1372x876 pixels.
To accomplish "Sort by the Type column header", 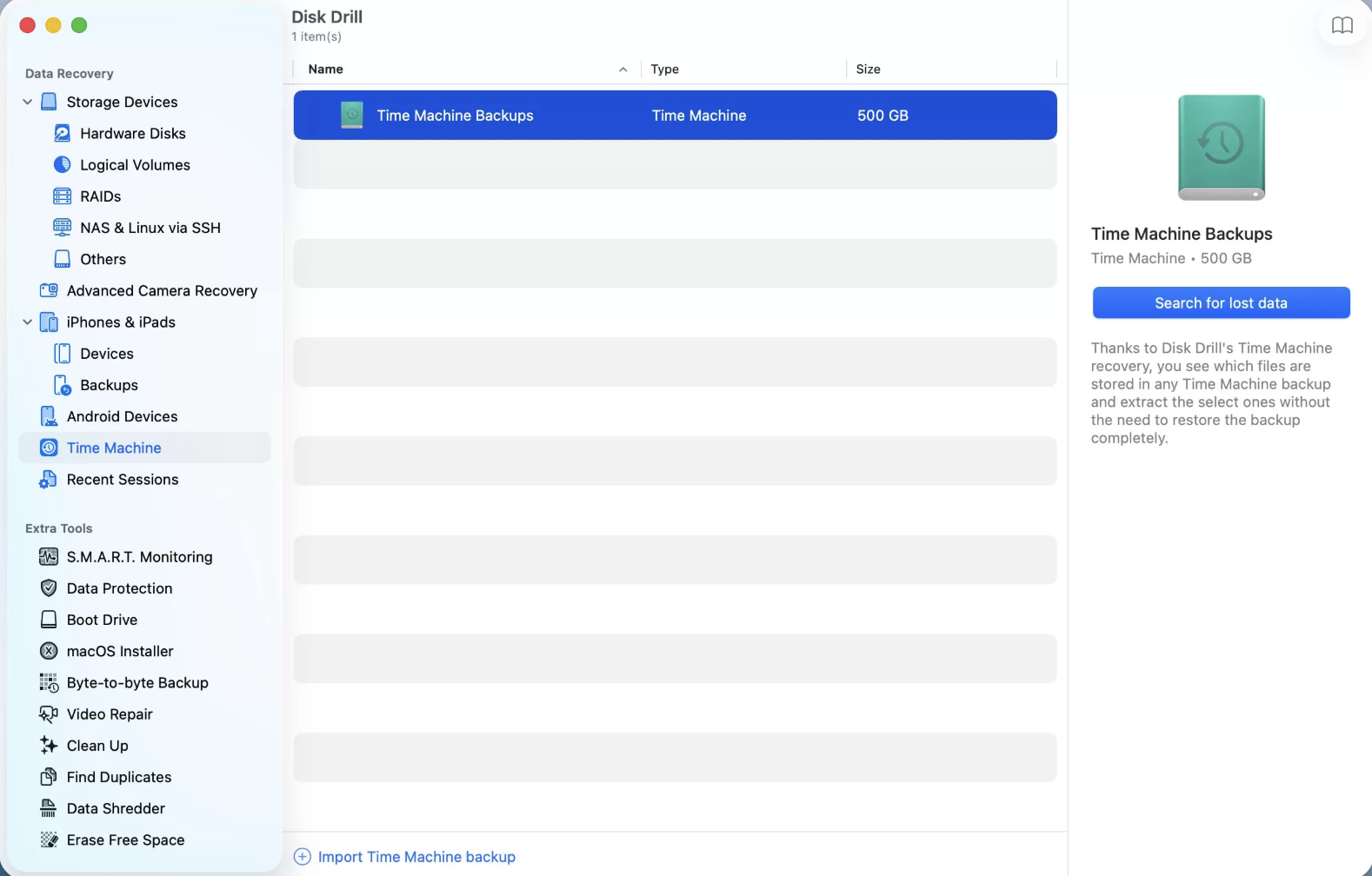I will point(743,69).
